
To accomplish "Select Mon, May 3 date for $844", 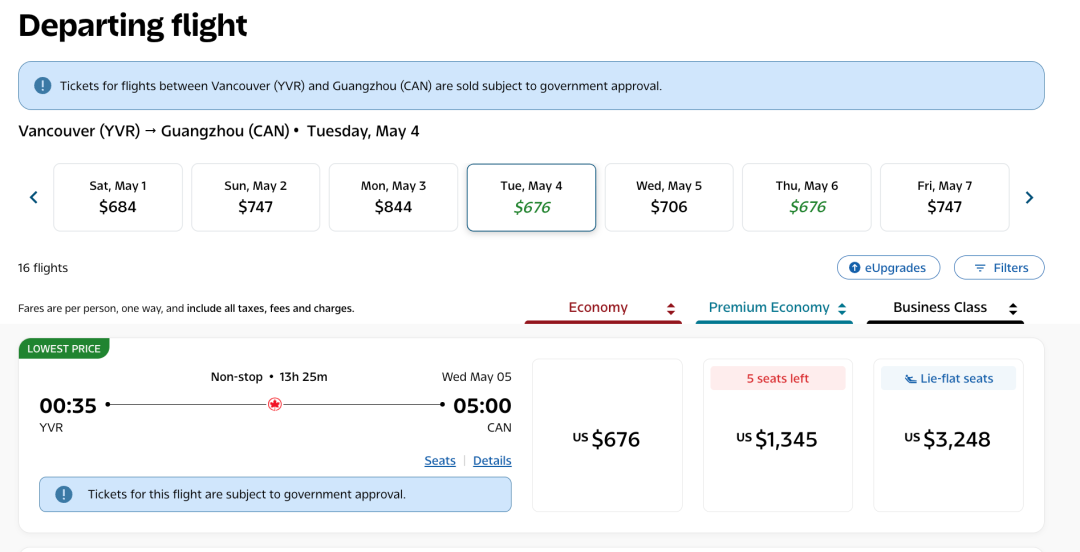I will click(x=393, y=197).
